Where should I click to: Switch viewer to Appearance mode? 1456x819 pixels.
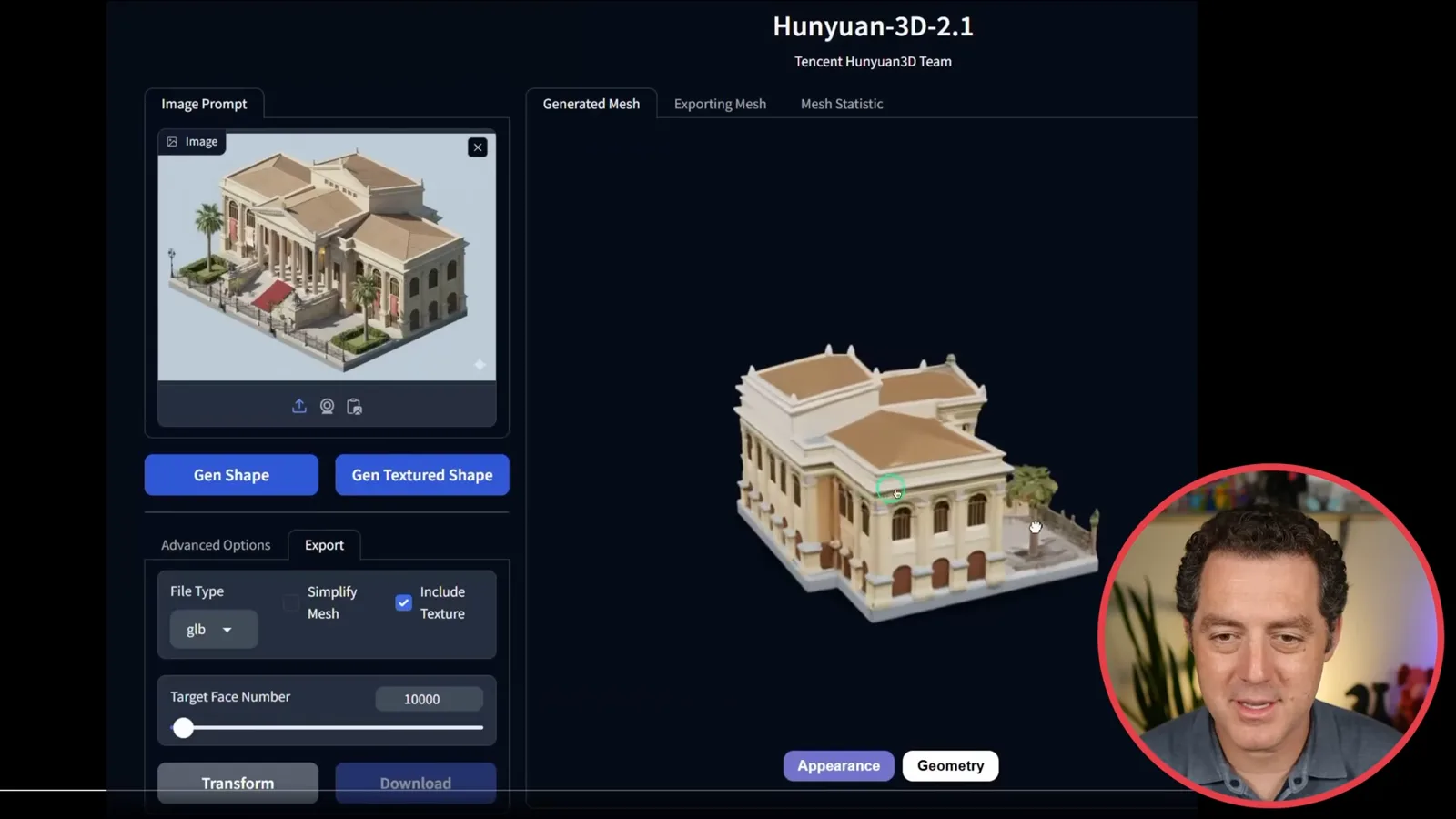[x=838, y=766]
